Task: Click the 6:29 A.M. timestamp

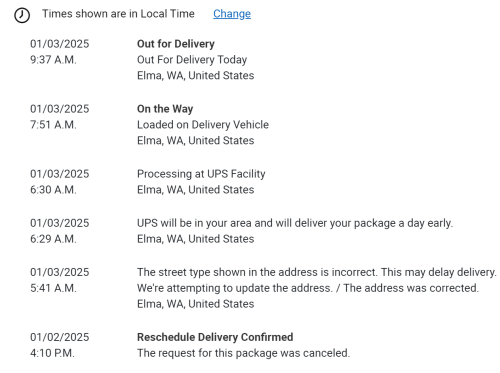Action: 53,239
